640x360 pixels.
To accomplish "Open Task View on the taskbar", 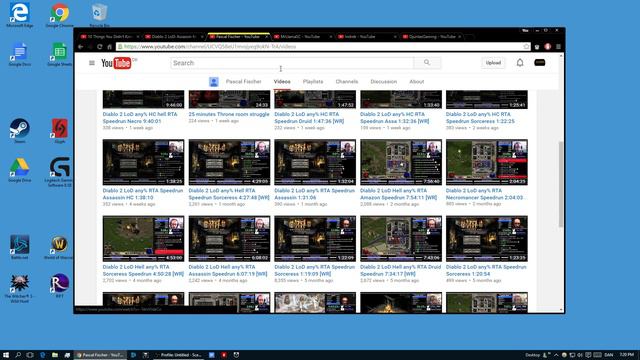I will 30,355.
